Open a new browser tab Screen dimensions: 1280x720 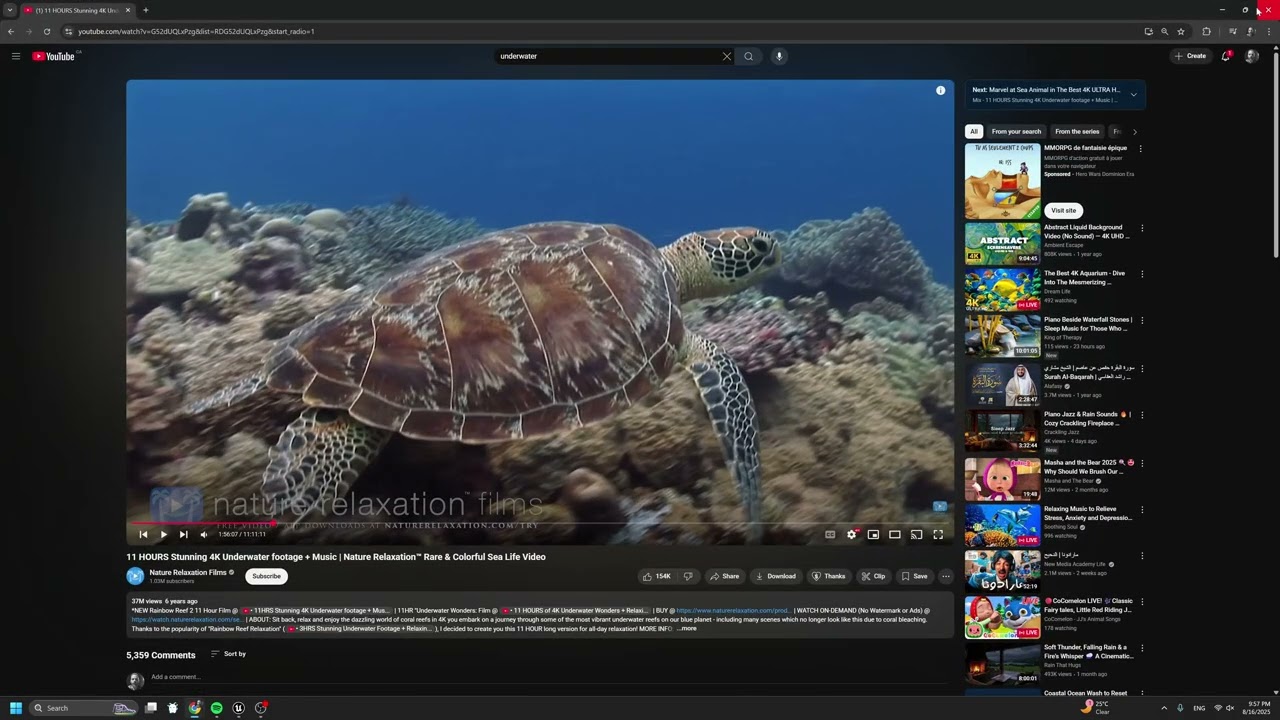[x=146, y=10]
